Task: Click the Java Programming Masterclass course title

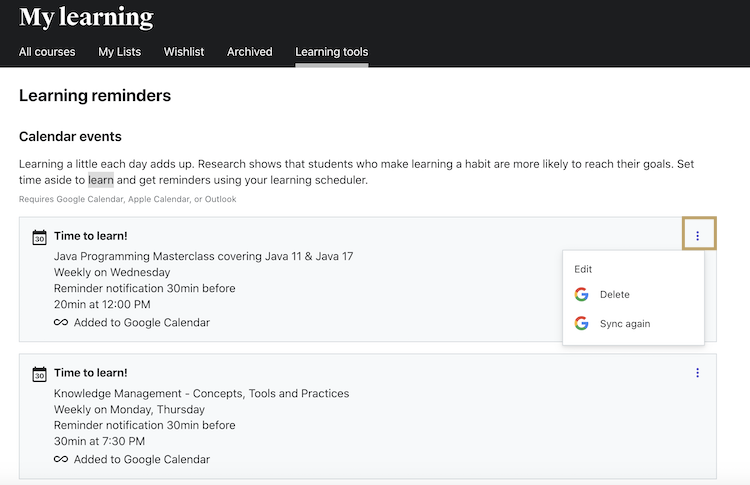Action: [x=203, y=256]
